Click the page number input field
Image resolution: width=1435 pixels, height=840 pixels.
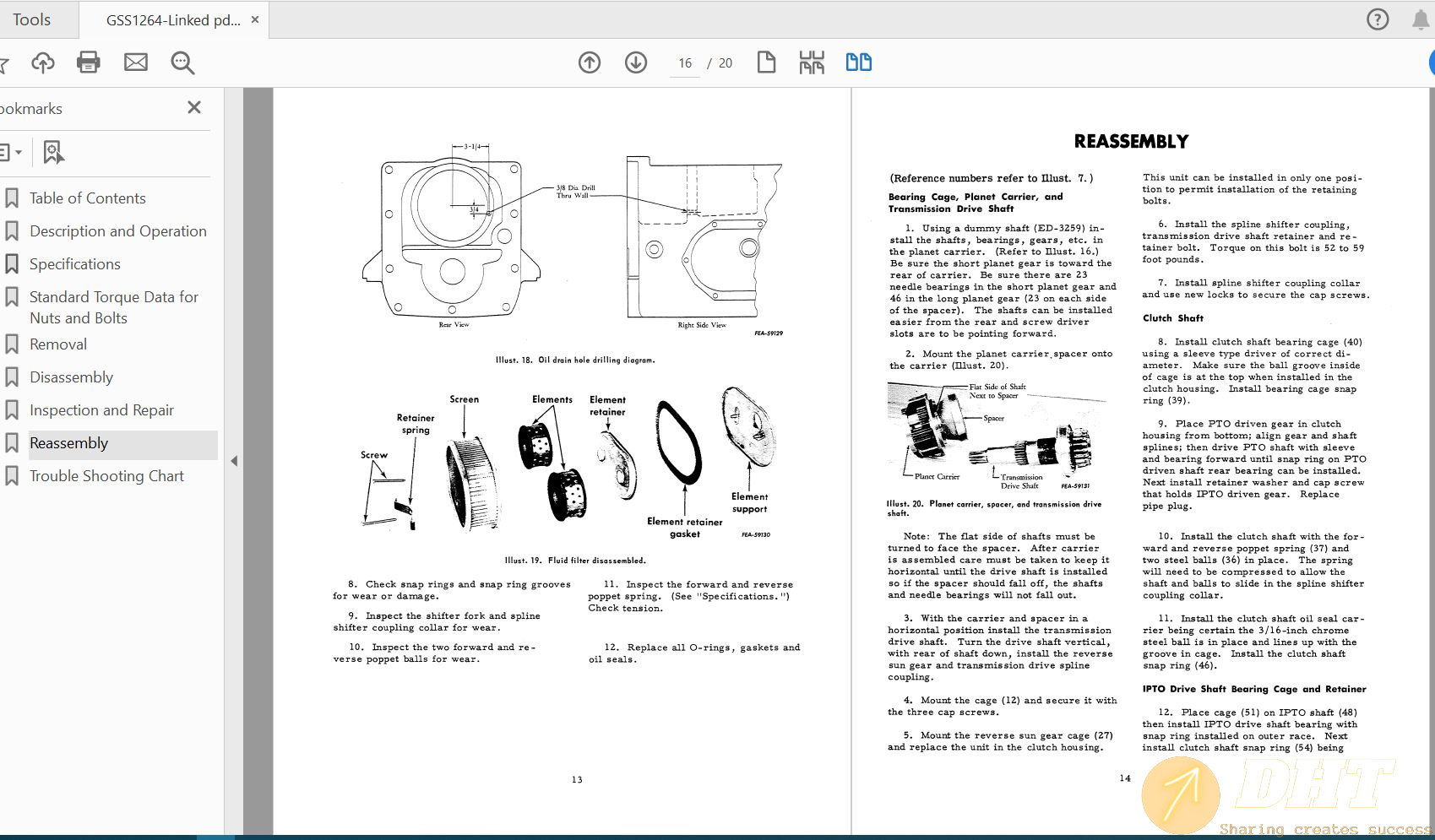(x=685, y=63)
